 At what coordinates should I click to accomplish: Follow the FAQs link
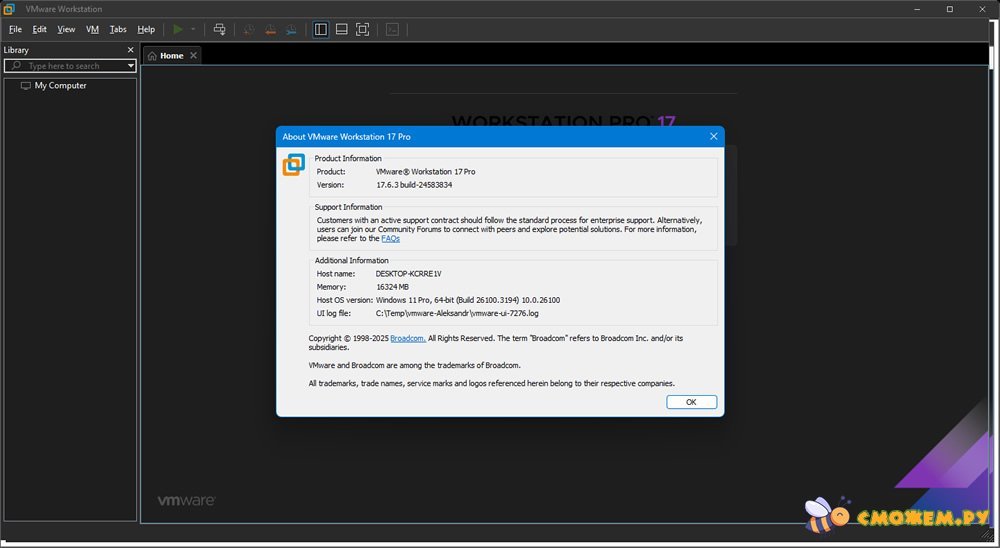coord(390,239)
